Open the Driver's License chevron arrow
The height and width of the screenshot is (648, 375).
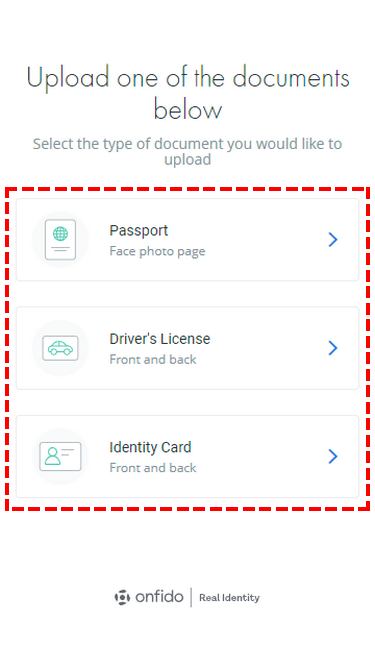click(333, 348)
